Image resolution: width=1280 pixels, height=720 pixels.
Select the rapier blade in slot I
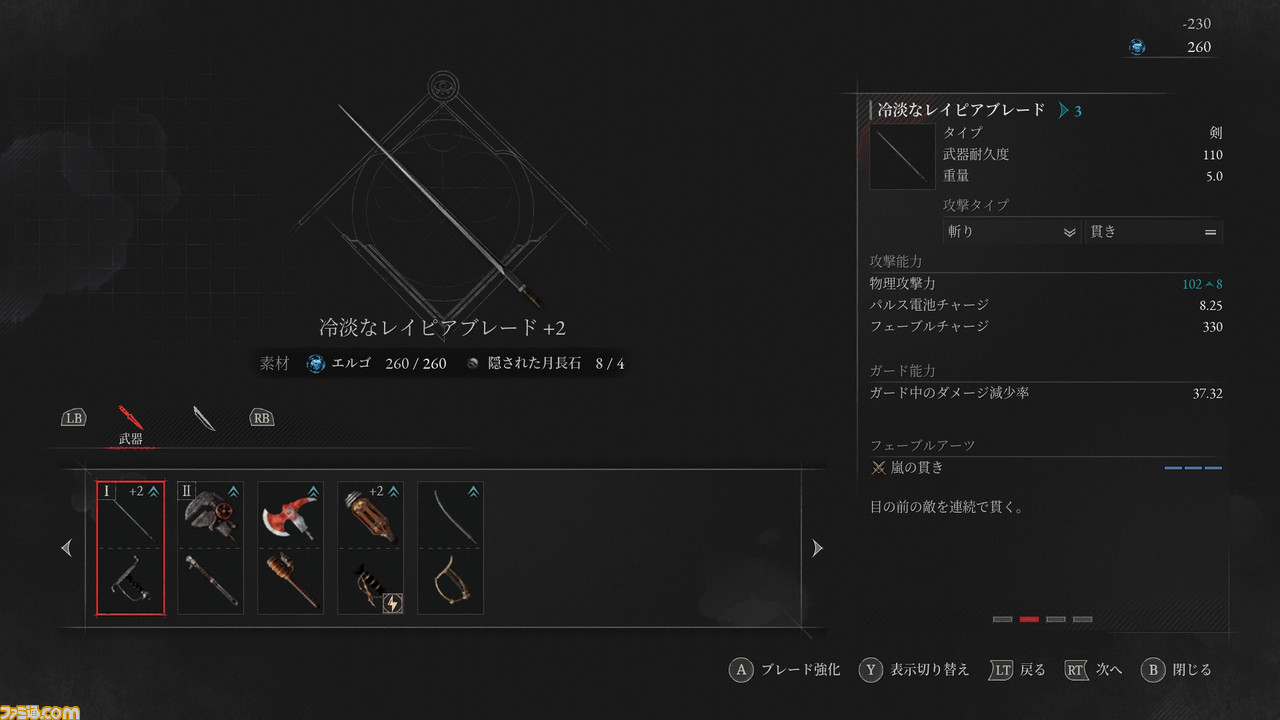tap(130, 514)
